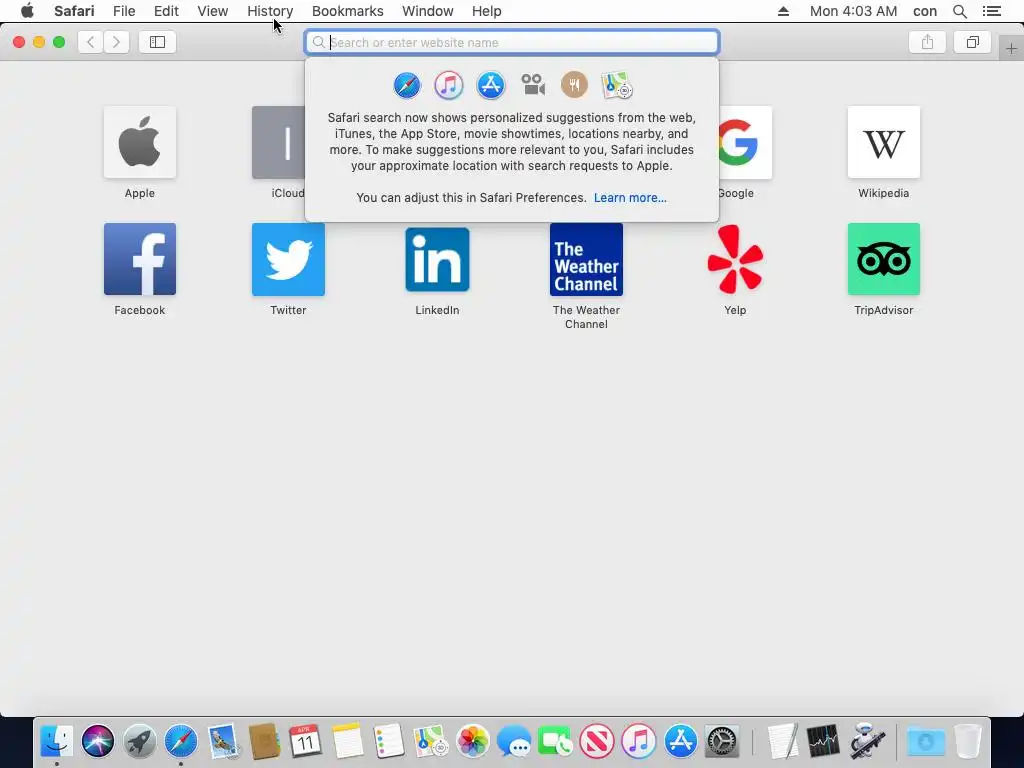This screenshot has width=1024, height=768.
Task: Open News in the Dock
Action: tap(597, 741)
